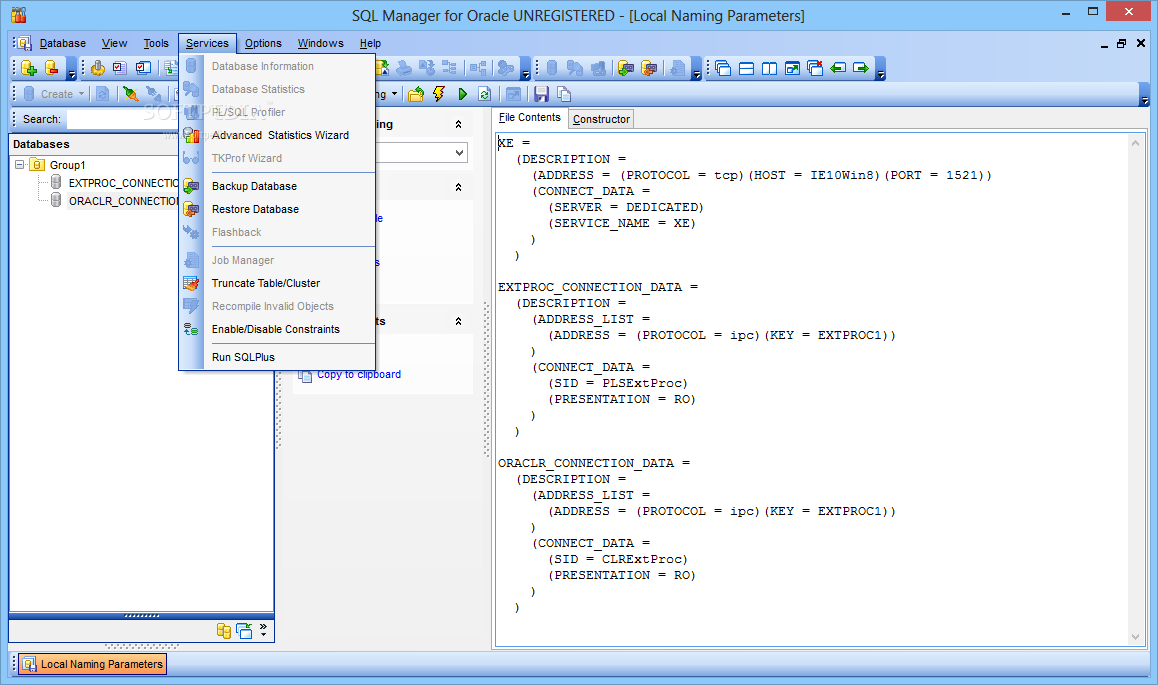Open the Database menu
This screenshot has width=1158, height=685.
[63, 44]
